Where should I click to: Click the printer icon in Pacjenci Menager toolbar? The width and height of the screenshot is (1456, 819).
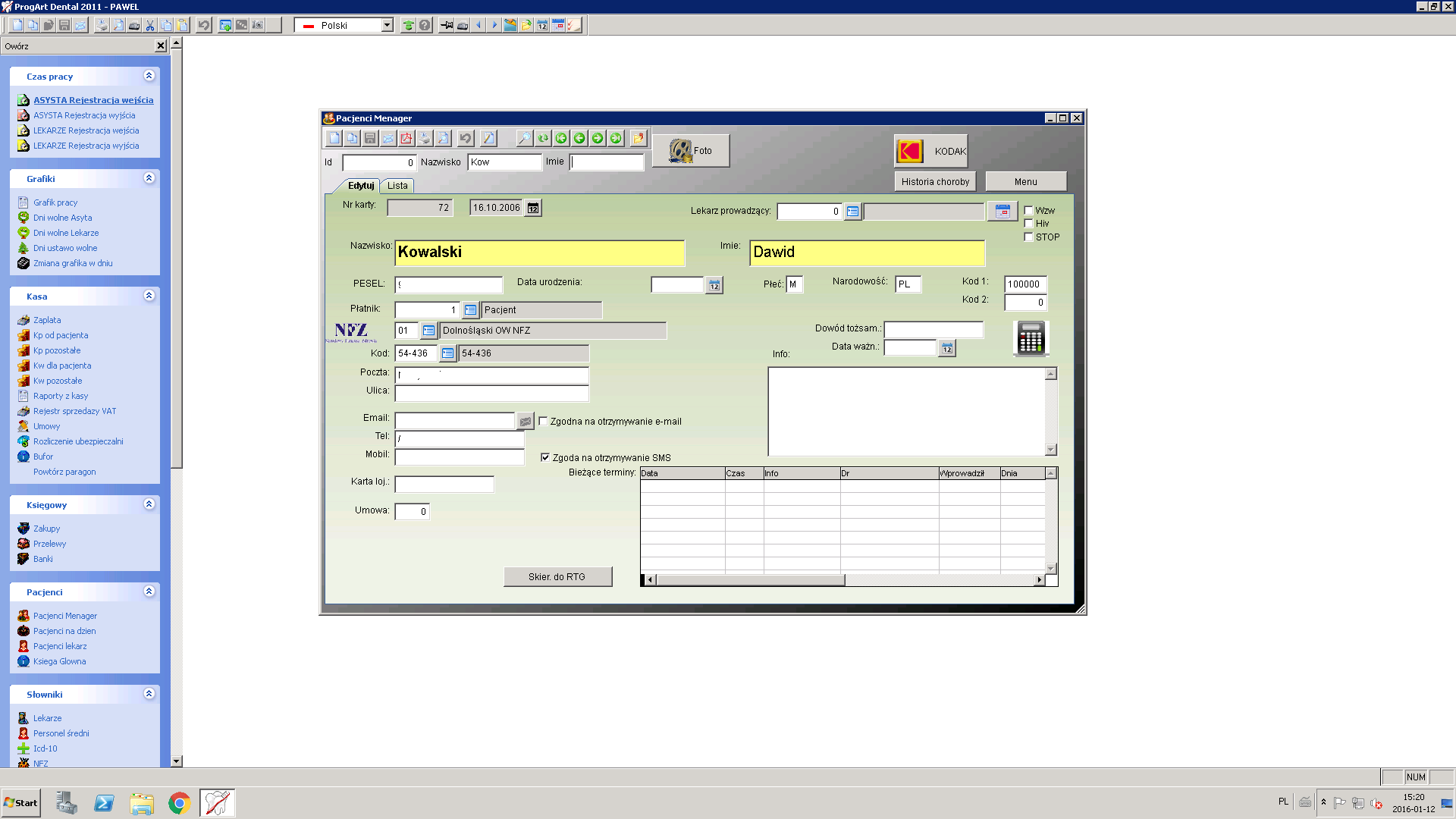tap(425, 138)
